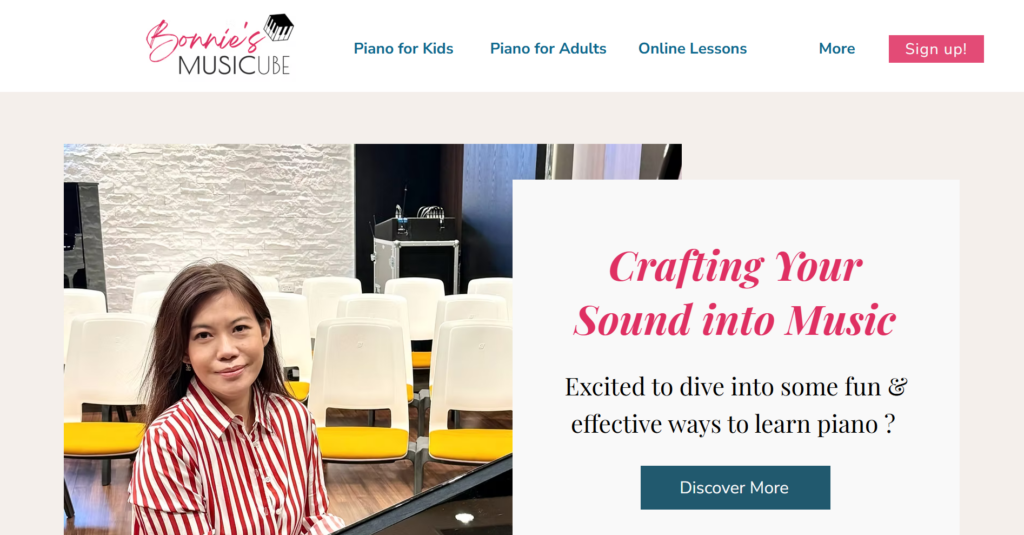The height and width of the screenshot is (535, 1024).
Task: Click the white brick wall in the photo
Action: (222, 216)
